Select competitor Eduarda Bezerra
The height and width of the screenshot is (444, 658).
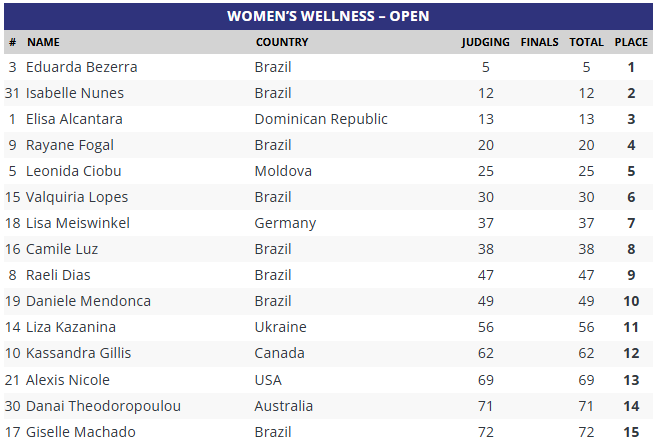pos(82,67)
